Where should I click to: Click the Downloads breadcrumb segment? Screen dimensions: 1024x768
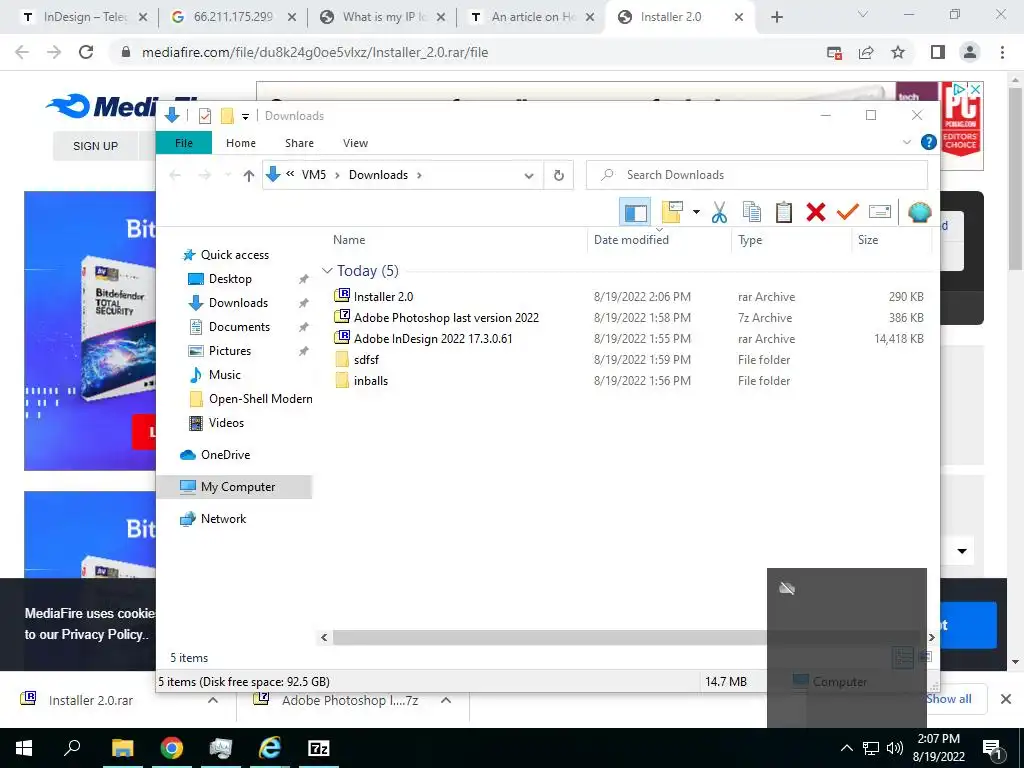(x=378, y=175)
